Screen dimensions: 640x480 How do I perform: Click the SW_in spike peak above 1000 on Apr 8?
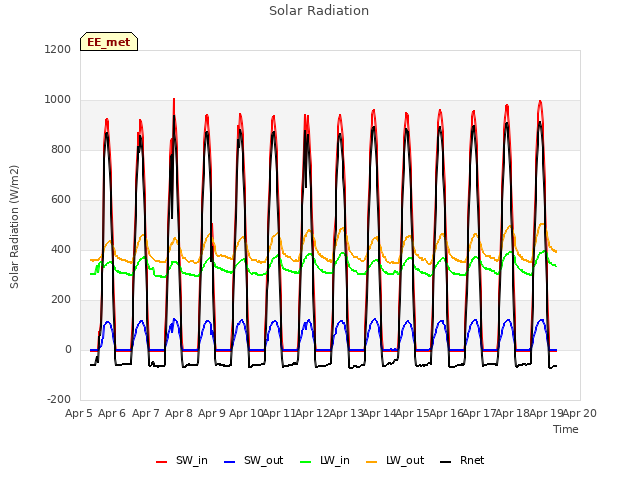[x=174, y=99]
